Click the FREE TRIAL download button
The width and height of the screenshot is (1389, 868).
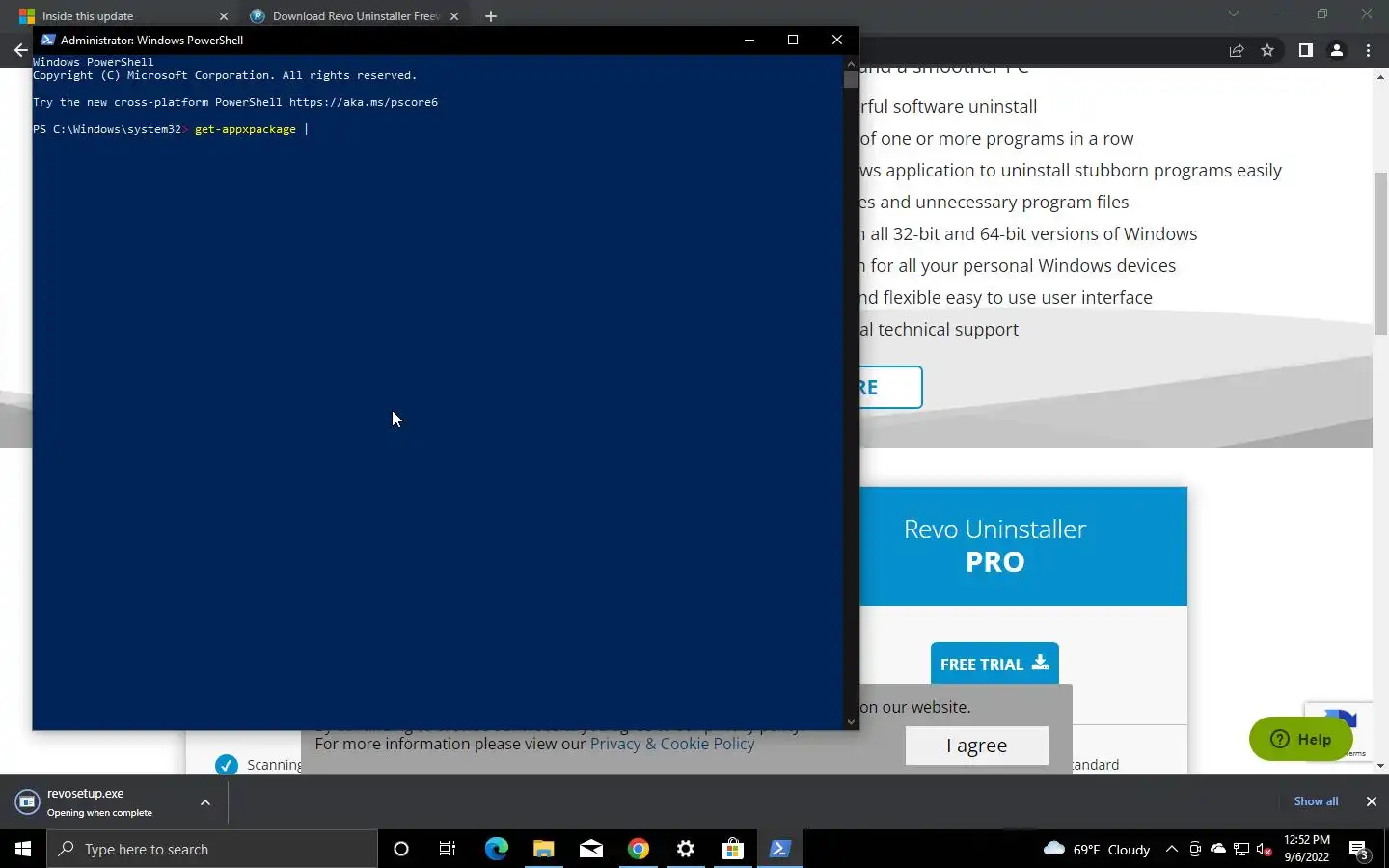(x=994, y=664)
